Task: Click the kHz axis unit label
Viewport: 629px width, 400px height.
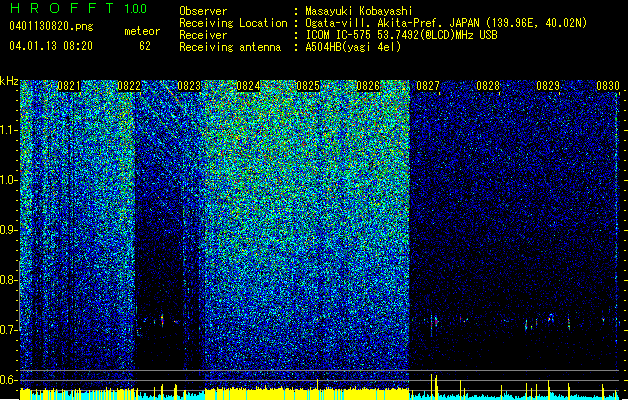Action: pos(9,81)
